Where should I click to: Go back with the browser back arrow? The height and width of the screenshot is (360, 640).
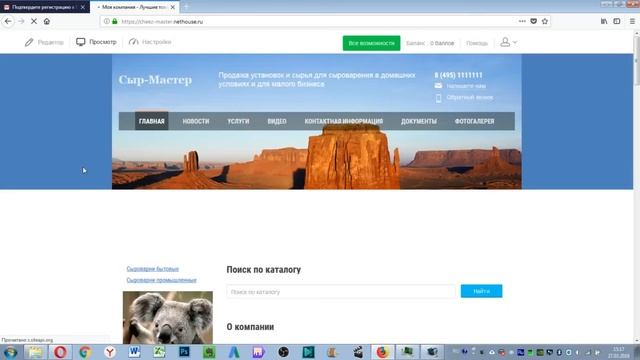pos(8,21)
